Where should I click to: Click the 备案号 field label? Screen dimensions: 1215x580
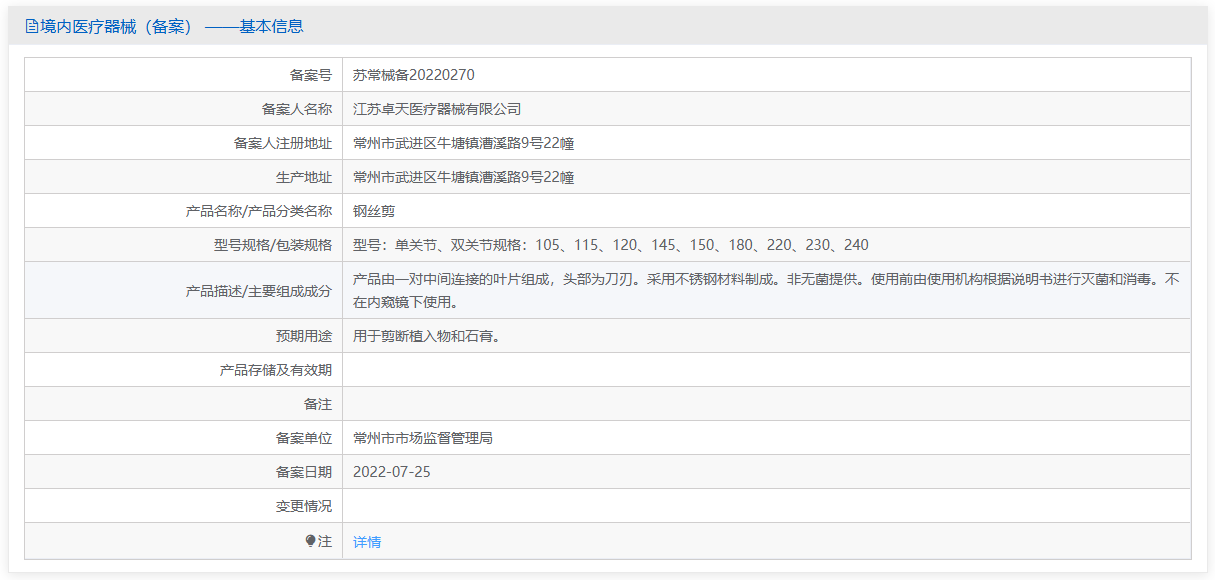pos(311,75)
